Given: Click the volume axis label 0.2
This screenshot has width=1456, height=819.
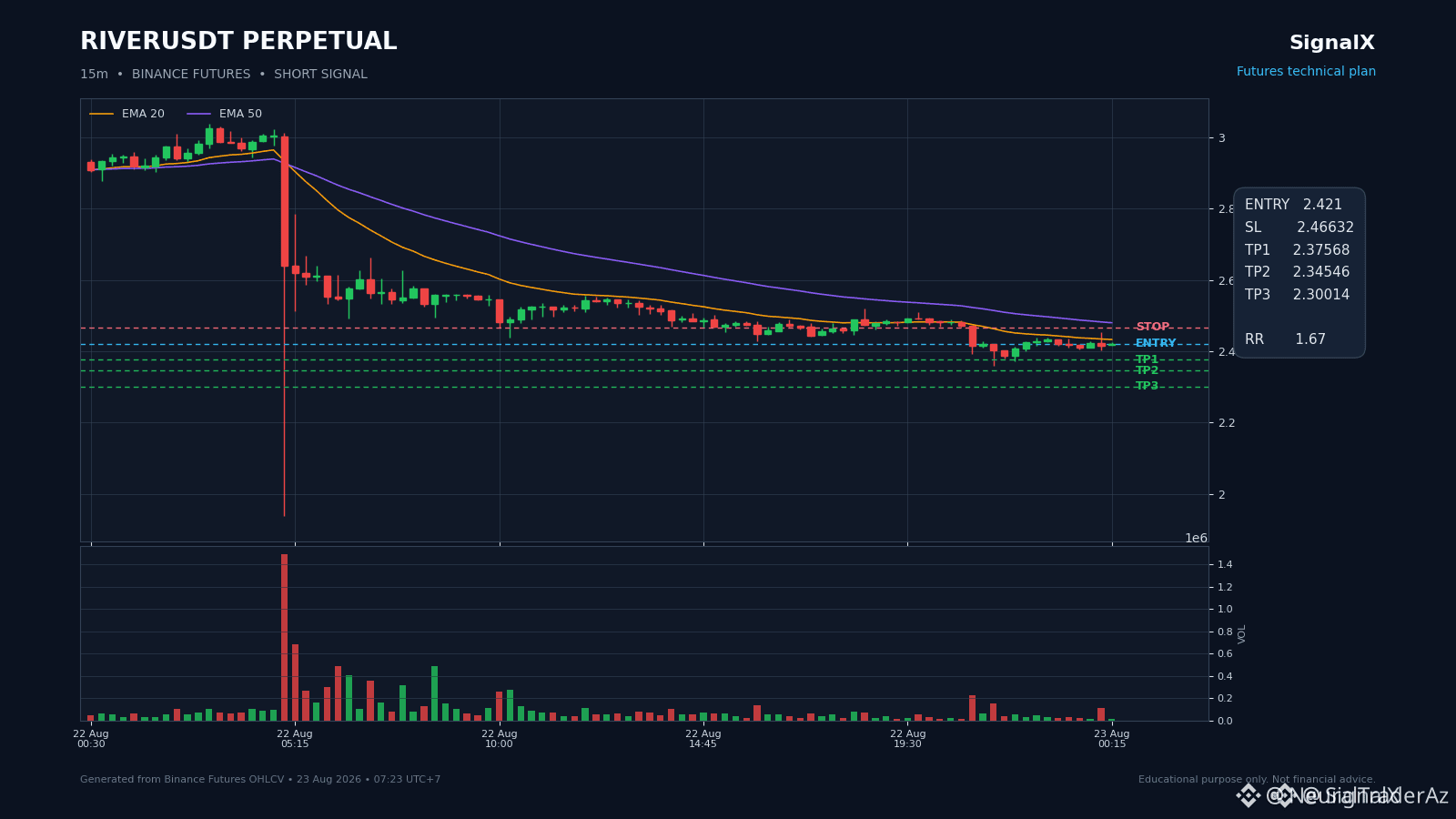Looking at the screenshot, I should [1225, 699].
